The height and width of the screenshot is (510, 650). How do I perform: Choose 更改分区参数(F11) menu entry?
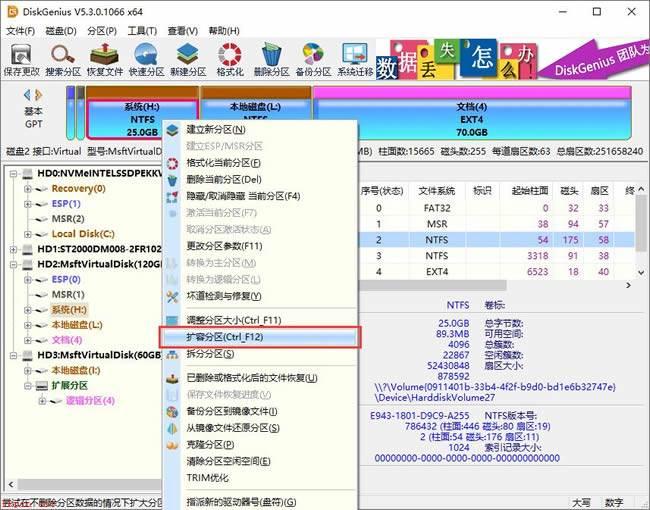[x=260, y=246]
